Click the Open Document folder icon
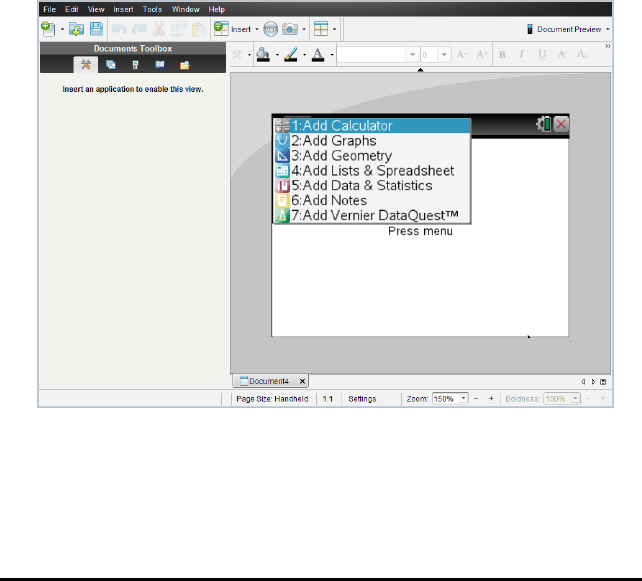 (77, 29)
